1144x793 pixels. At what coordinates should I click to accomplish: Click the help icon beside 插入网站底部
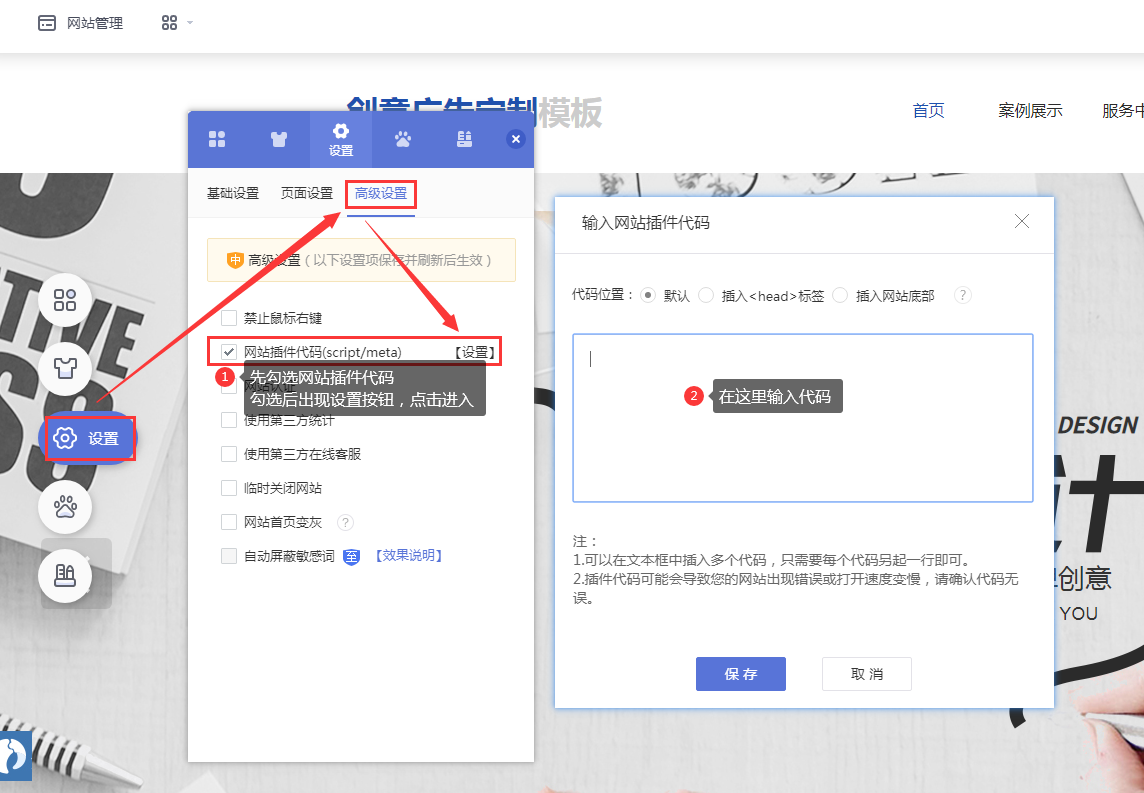pos(963,295)
